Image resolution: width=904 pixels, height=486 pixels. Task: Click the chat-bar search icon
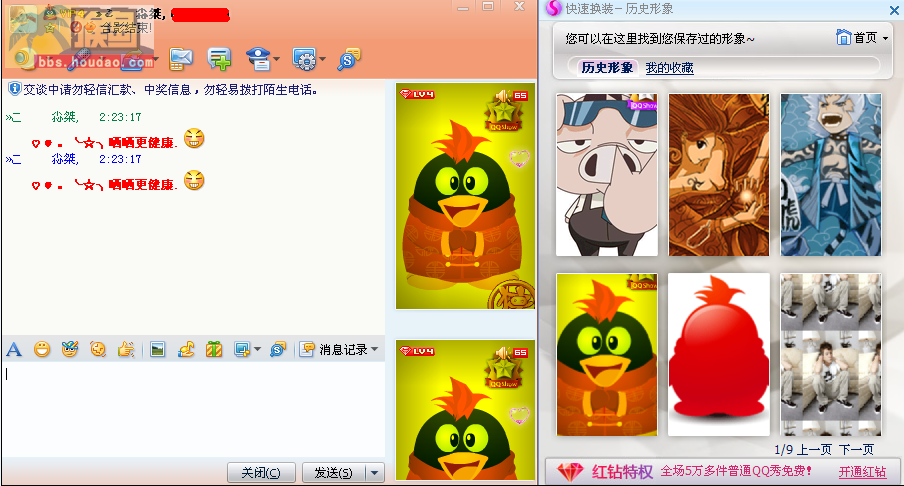point(278,349)
